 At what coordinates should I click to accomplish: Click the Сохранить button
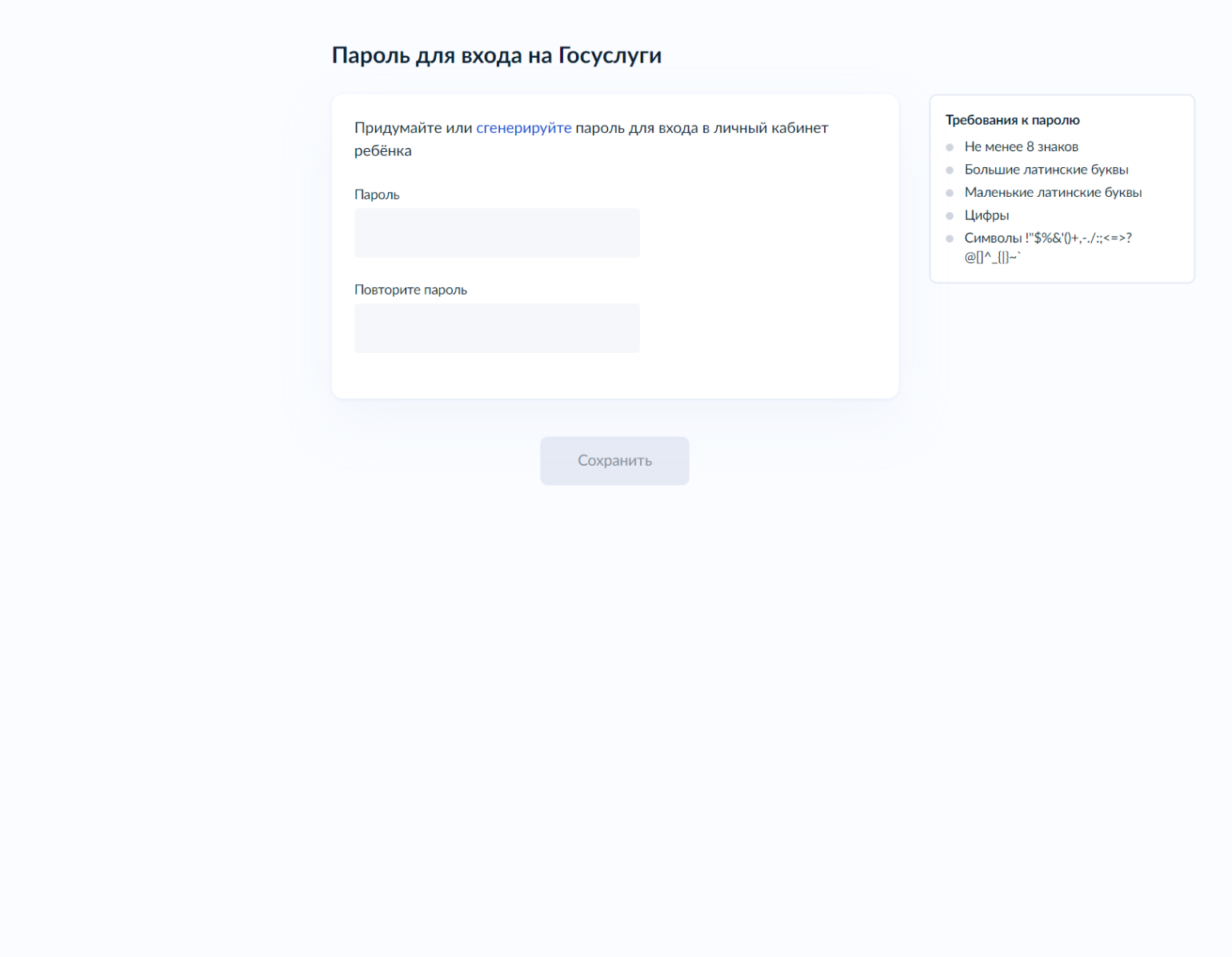tap(614, 461)
